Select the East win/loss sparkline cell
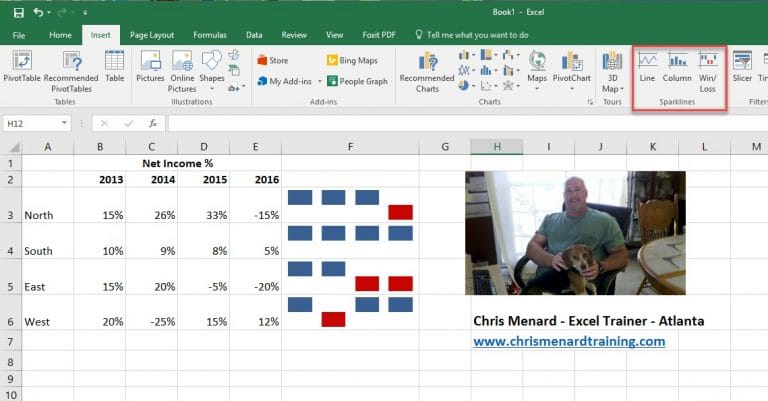 pos(350,276)
